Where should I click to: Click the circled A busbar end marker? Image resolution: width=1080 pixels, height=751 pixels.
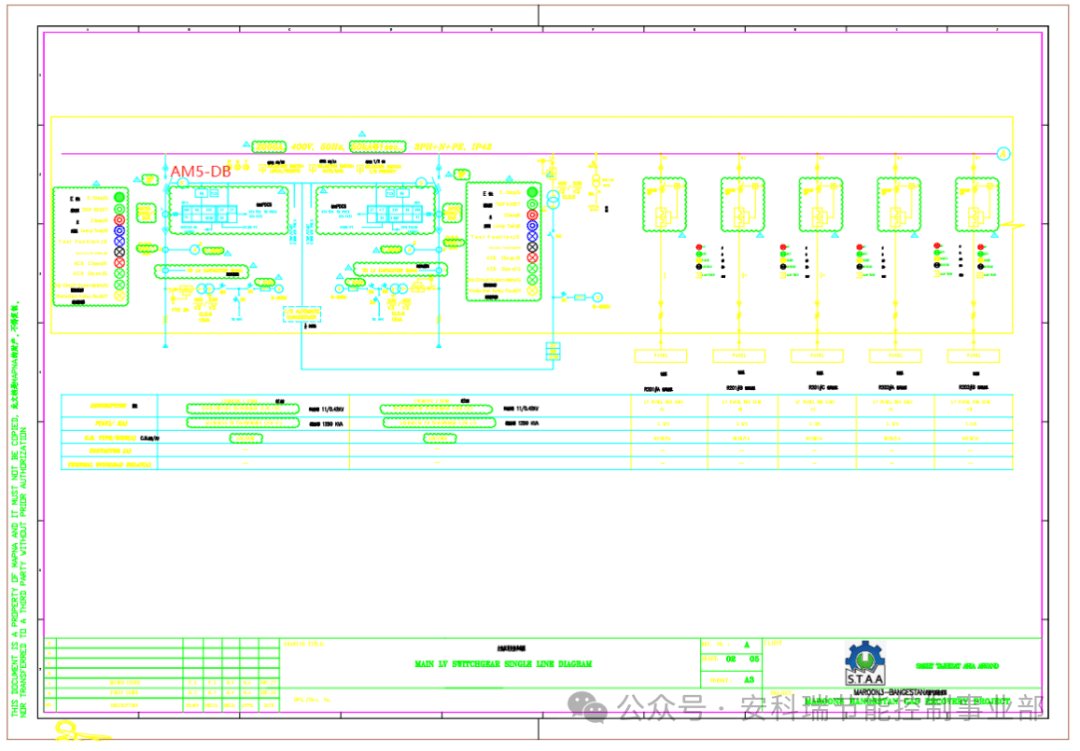[1004, 154]
